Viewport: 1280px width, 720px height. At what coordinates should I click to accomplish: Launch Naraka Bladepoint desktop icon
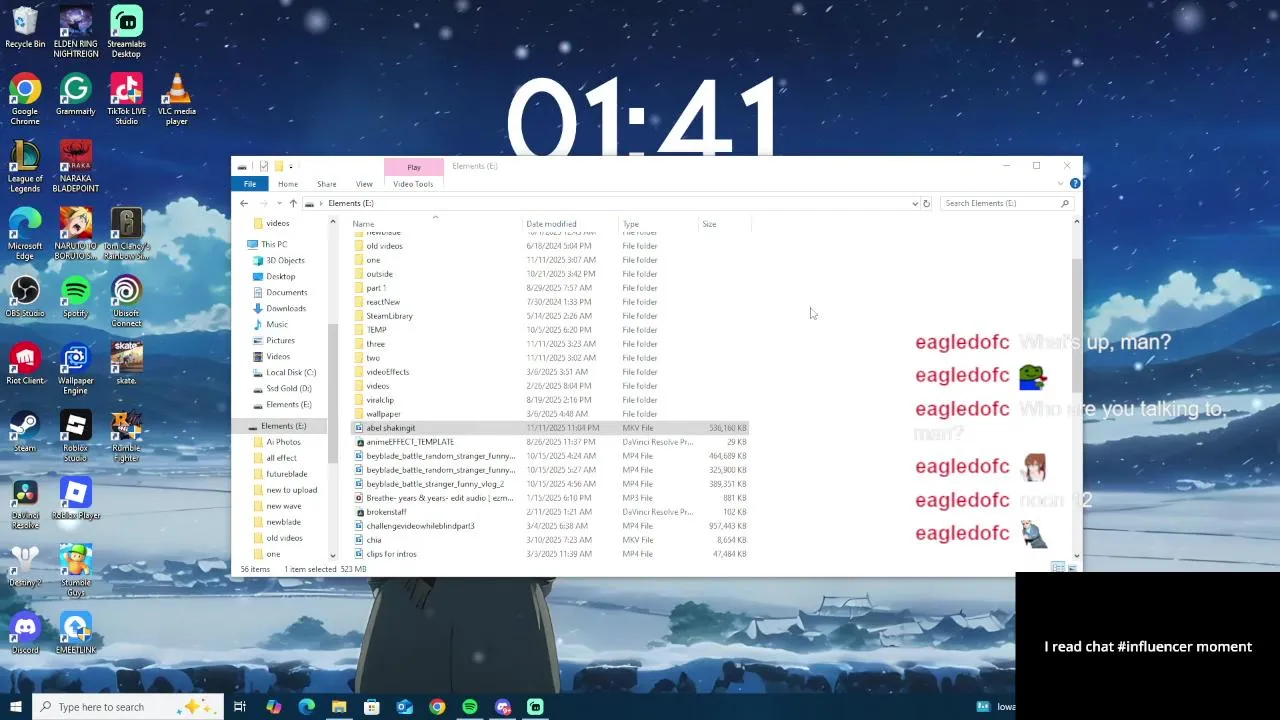[x=76, y=167]
